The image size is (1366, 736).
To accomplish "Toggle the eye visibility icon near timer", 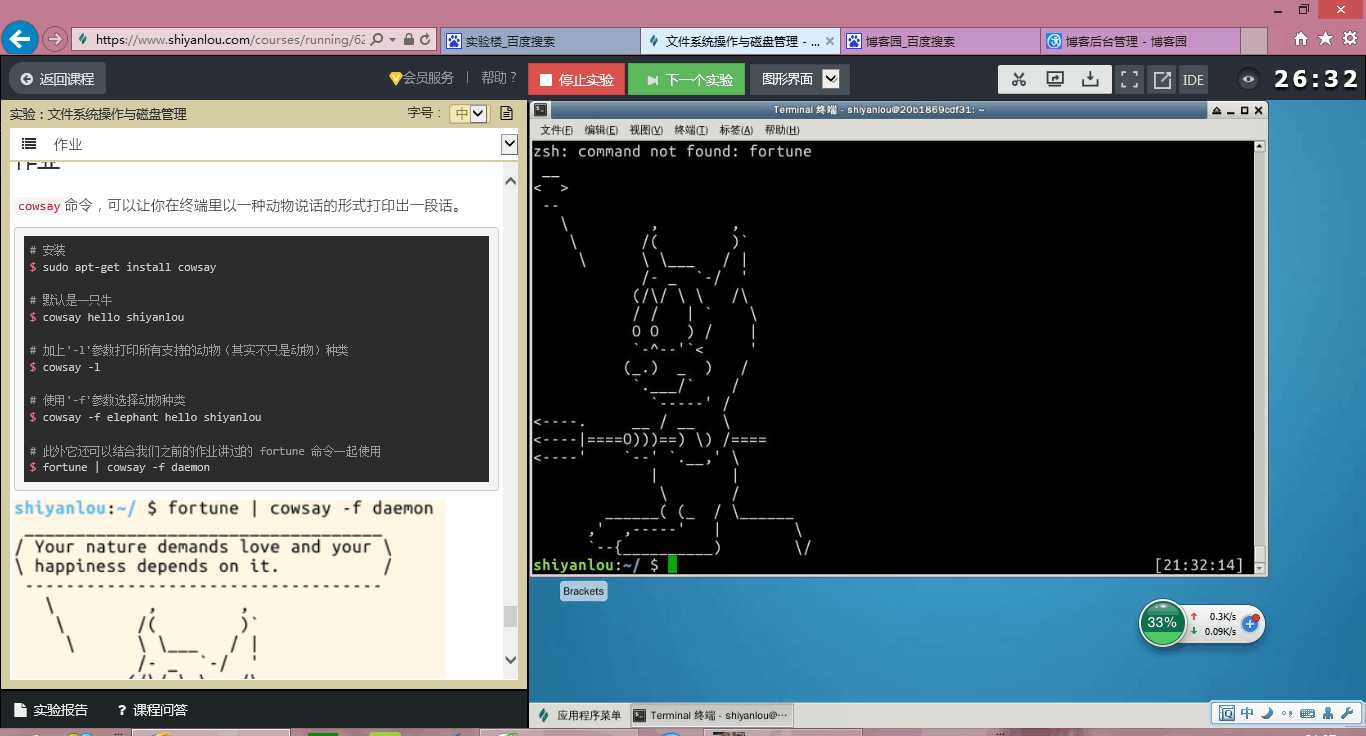I will [1248, 80].
